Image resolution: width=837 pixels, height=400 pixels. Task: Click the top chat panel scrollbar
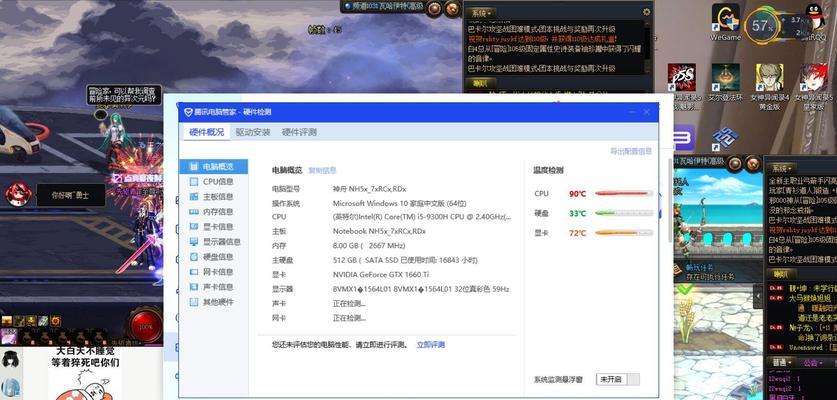[x=647, y=45]
